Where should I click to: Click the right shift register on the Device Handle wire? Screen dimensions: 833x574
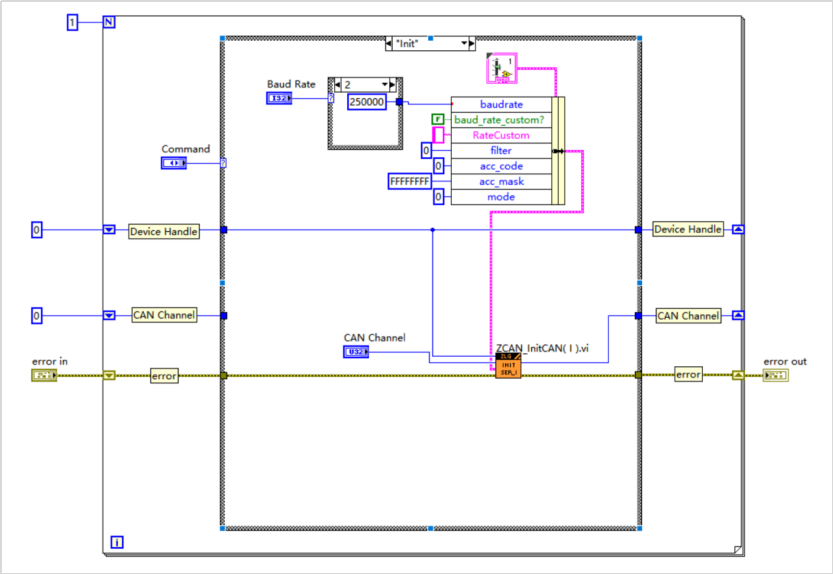click(x=738, y=230)
